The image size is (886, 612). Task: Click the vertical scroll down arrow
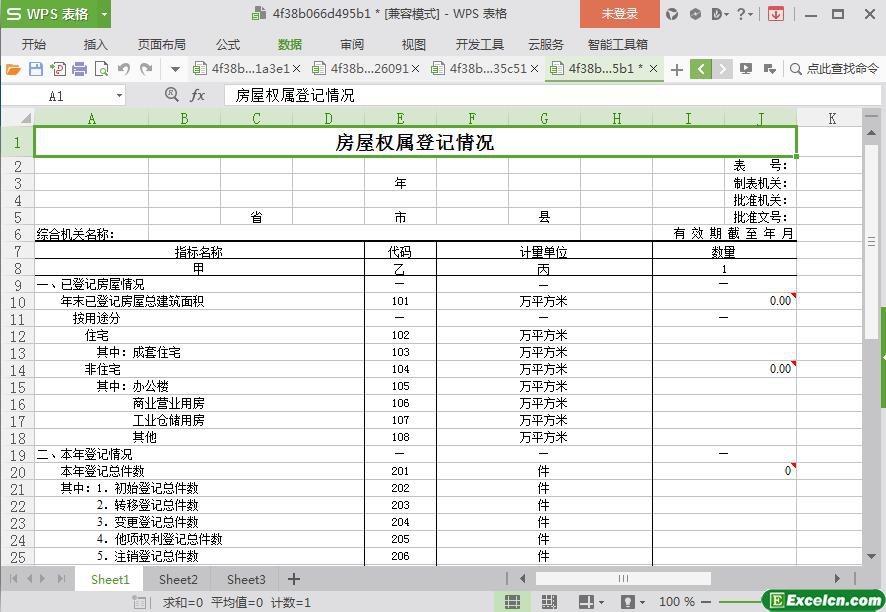click(x=871, y=557)
